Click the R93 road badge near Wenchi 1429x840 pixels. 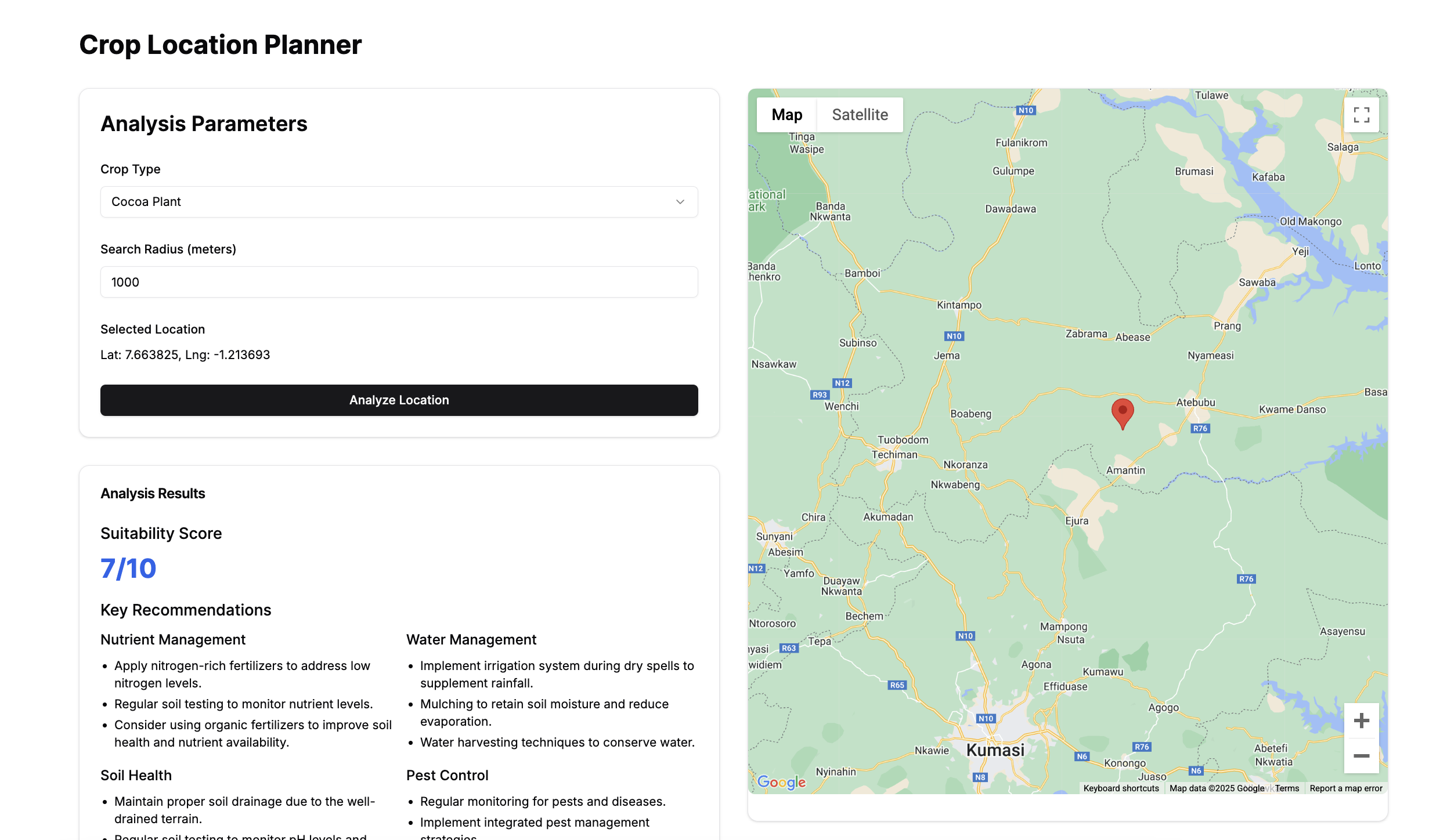coord(819,395)
